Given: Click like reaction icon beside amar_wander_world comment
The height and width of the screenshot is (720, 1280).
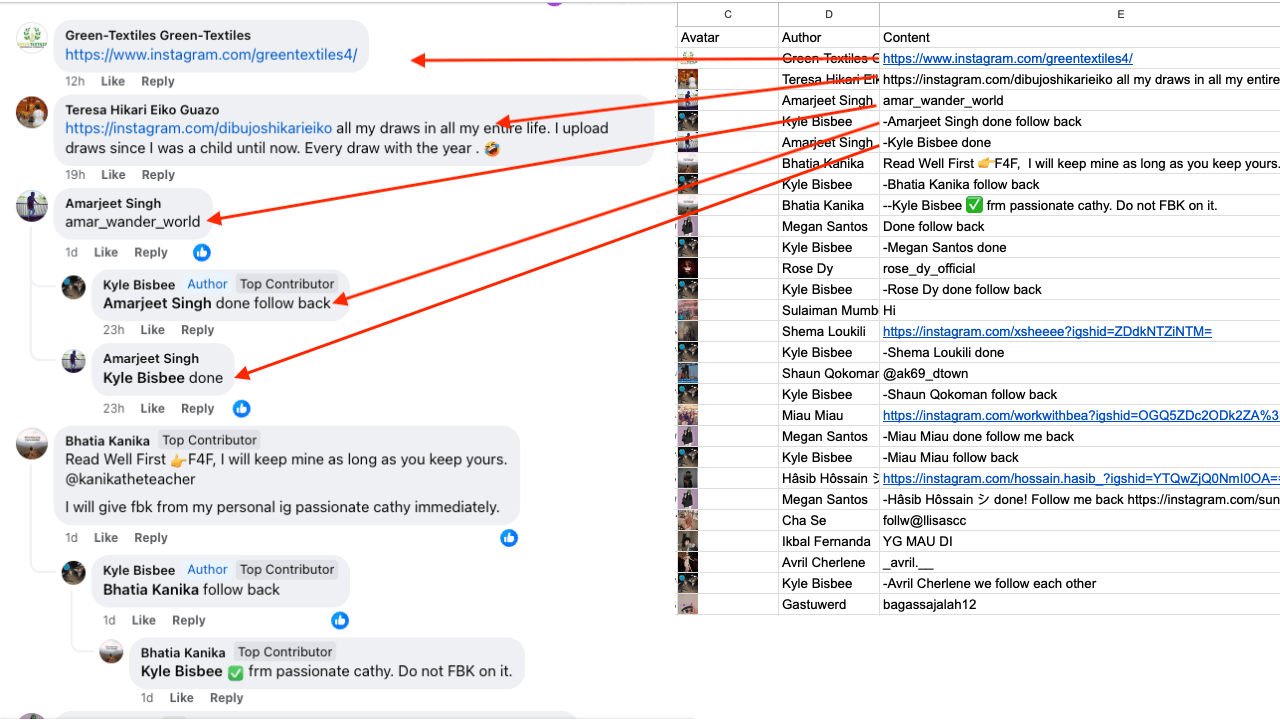Looking at the screenshot, I should (x=202, y=252).
